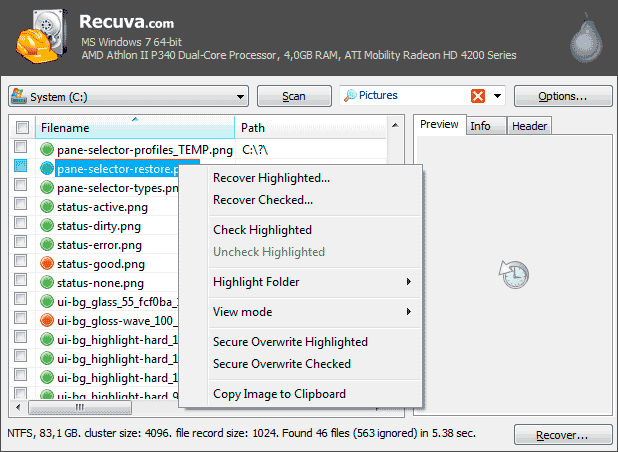Click the System (C:) drive icon

18,96
